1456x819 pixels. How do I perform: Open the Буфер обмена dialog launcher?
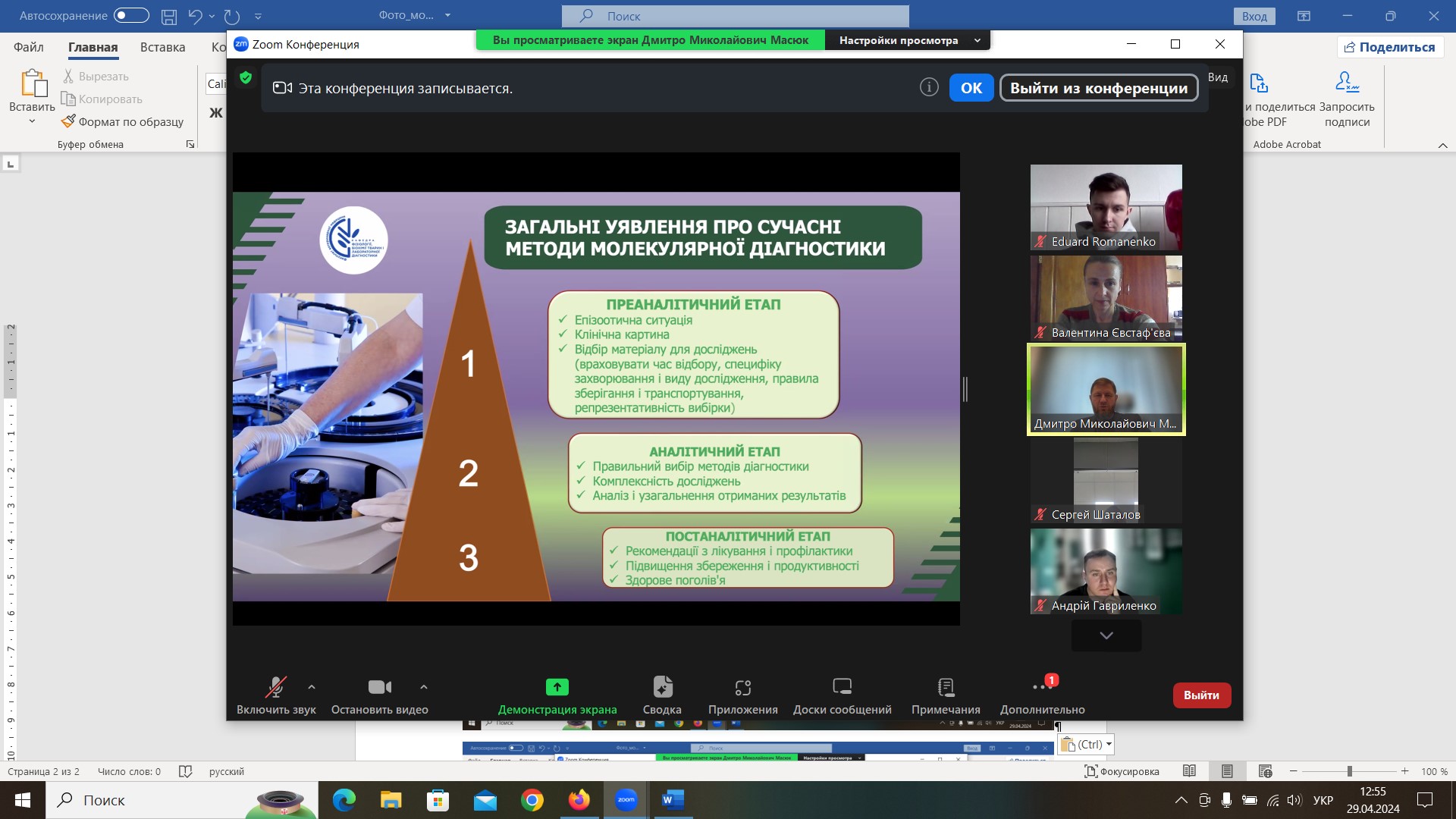click(x=190, y=144)
